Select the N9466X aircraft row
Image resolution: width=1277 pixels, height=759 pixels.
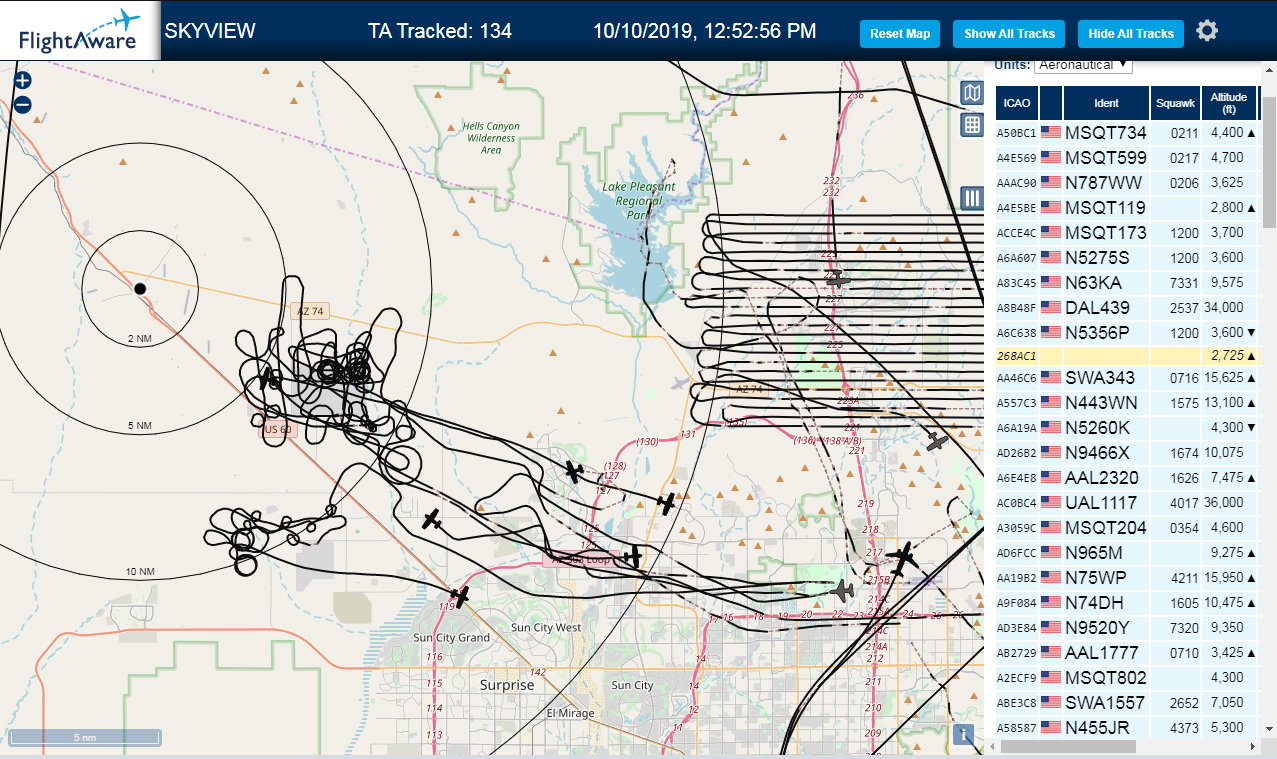pos(1126,452)
